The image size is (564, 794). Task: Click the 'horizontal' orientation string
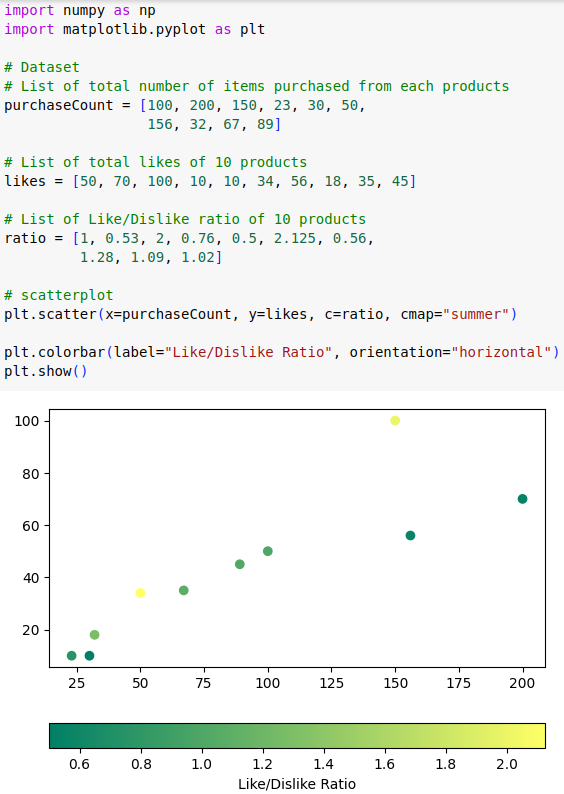coord(501,352)
